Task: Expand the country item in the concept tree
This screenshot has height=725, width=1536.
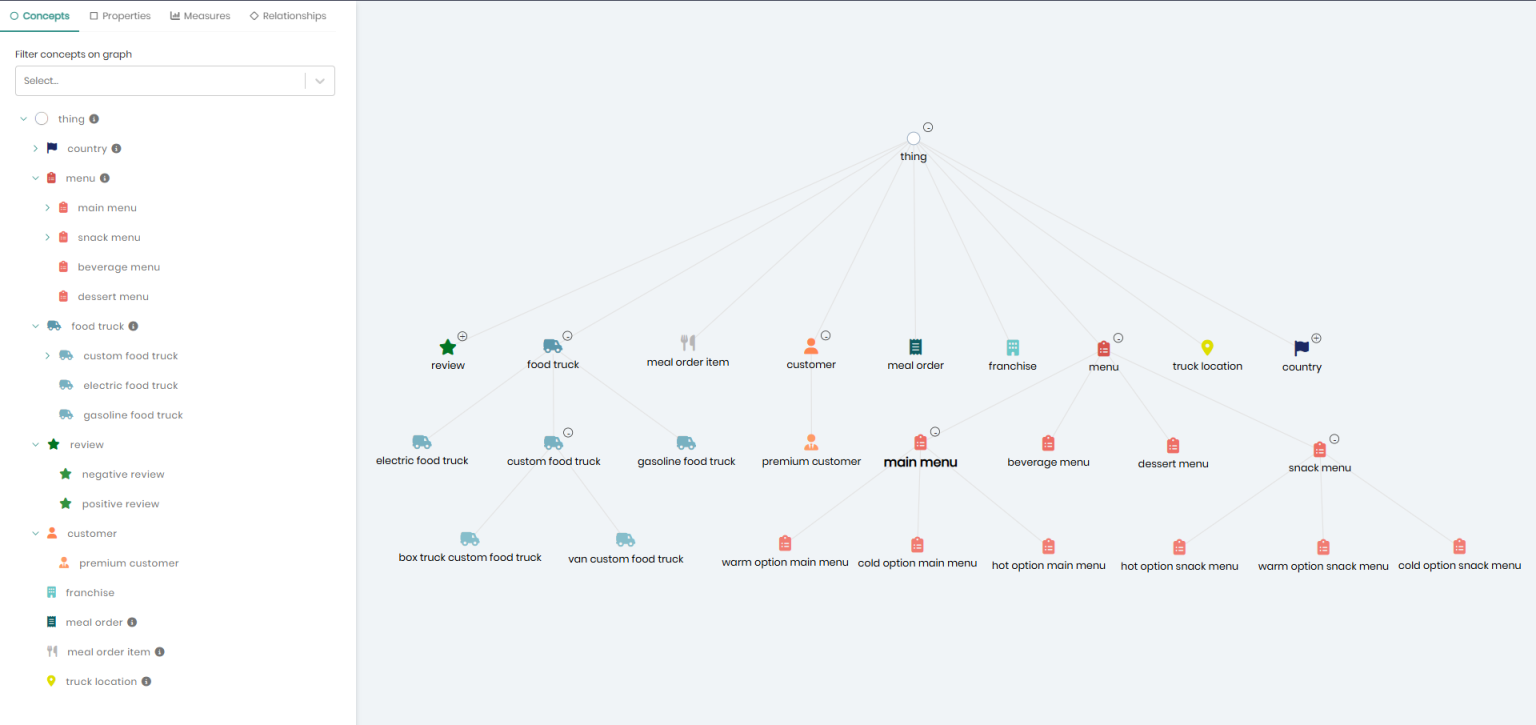Action: click(34, 148)
